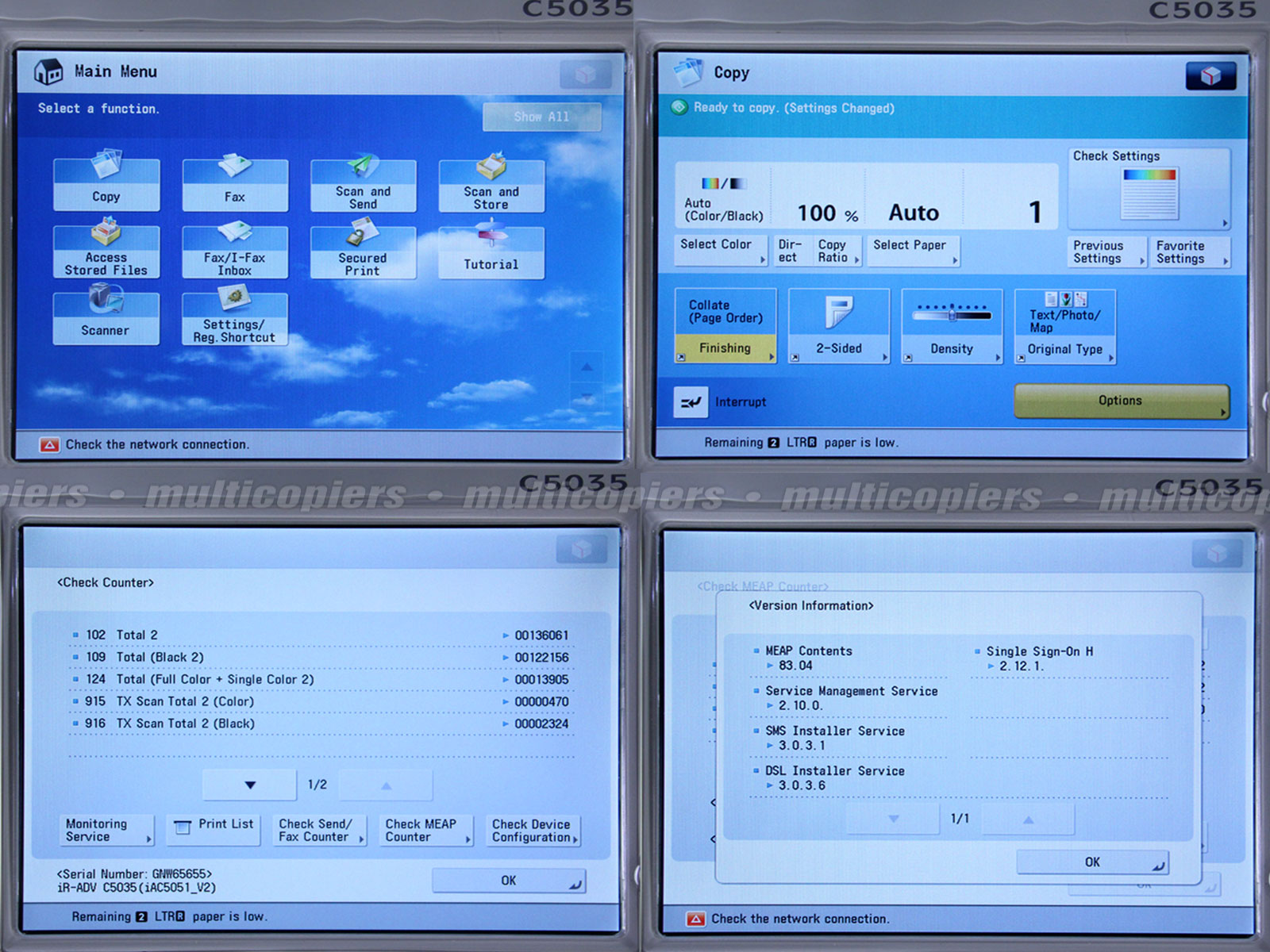This screenshot has width=1270, height=952.
Task: Open Check Device Configuration
Action: point(533,831)
